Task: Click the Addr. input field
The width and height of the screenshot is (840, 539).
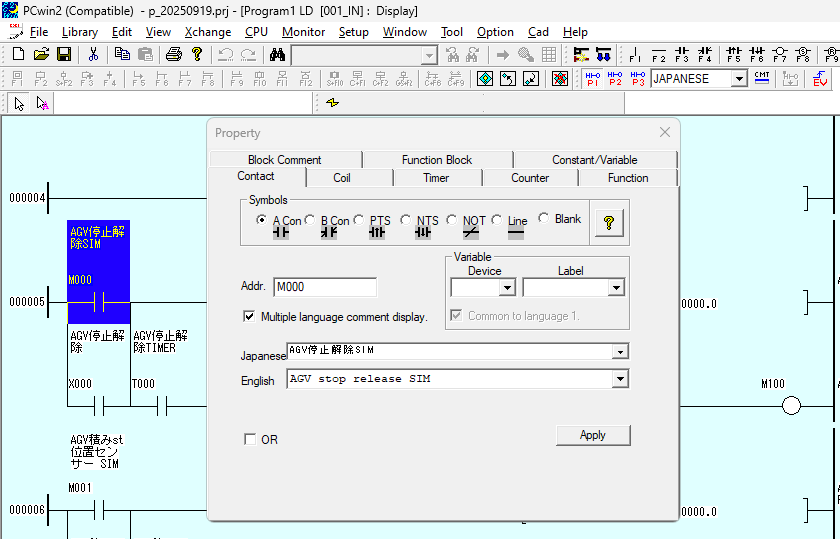Action: click(x=325, y=287)
